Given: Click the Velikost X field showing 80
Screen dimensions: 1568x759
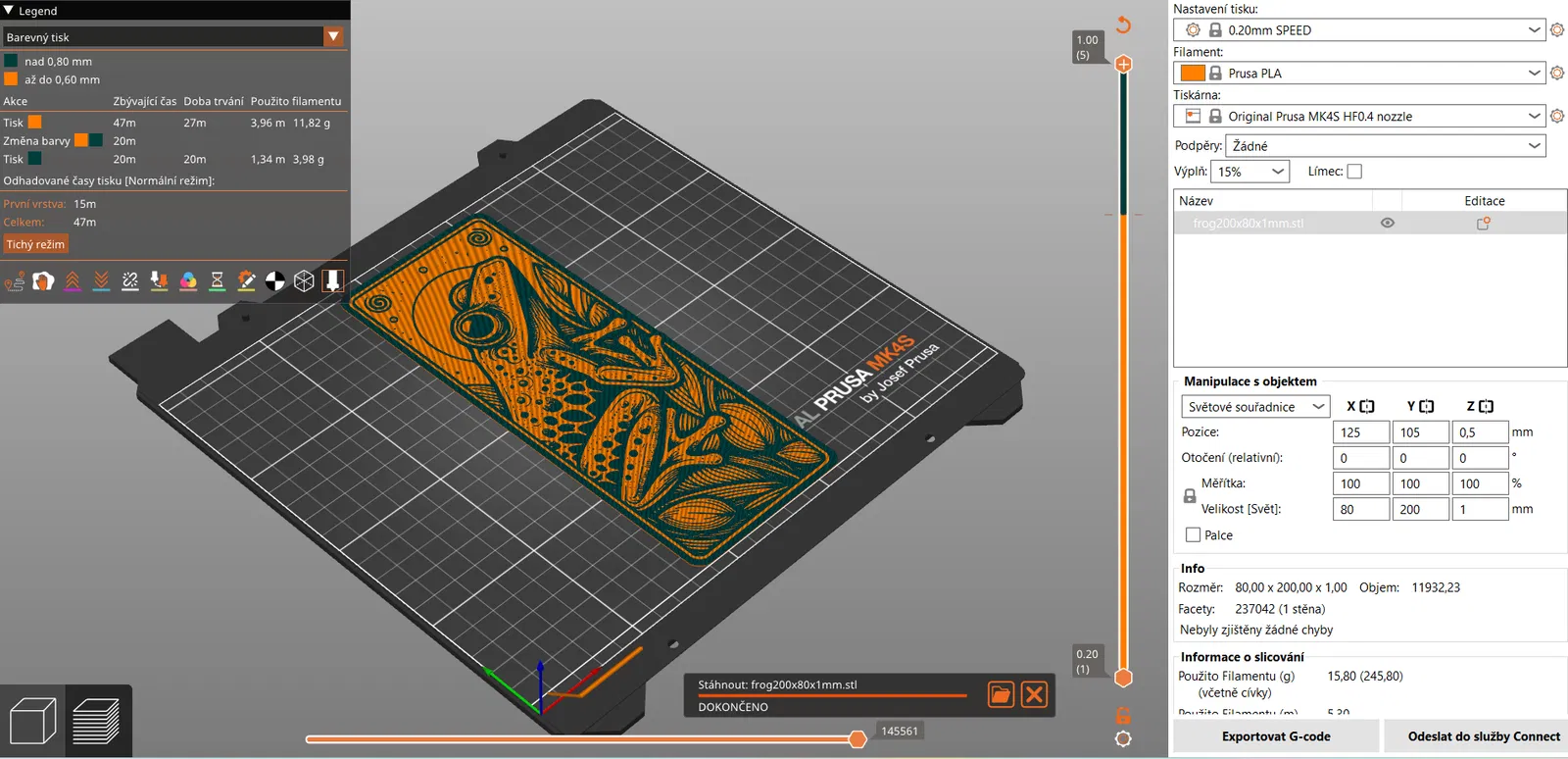Looking at the screenshot, I should tap(1360, 510).
